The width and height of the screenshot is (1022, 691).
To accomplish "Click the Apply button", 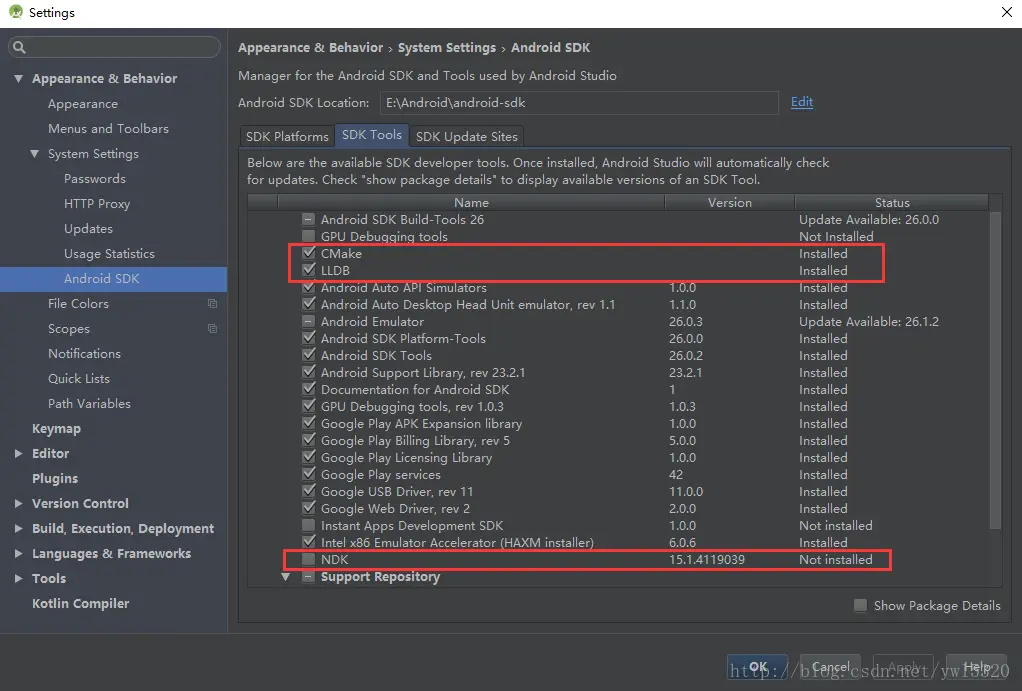I will (903, 667).
